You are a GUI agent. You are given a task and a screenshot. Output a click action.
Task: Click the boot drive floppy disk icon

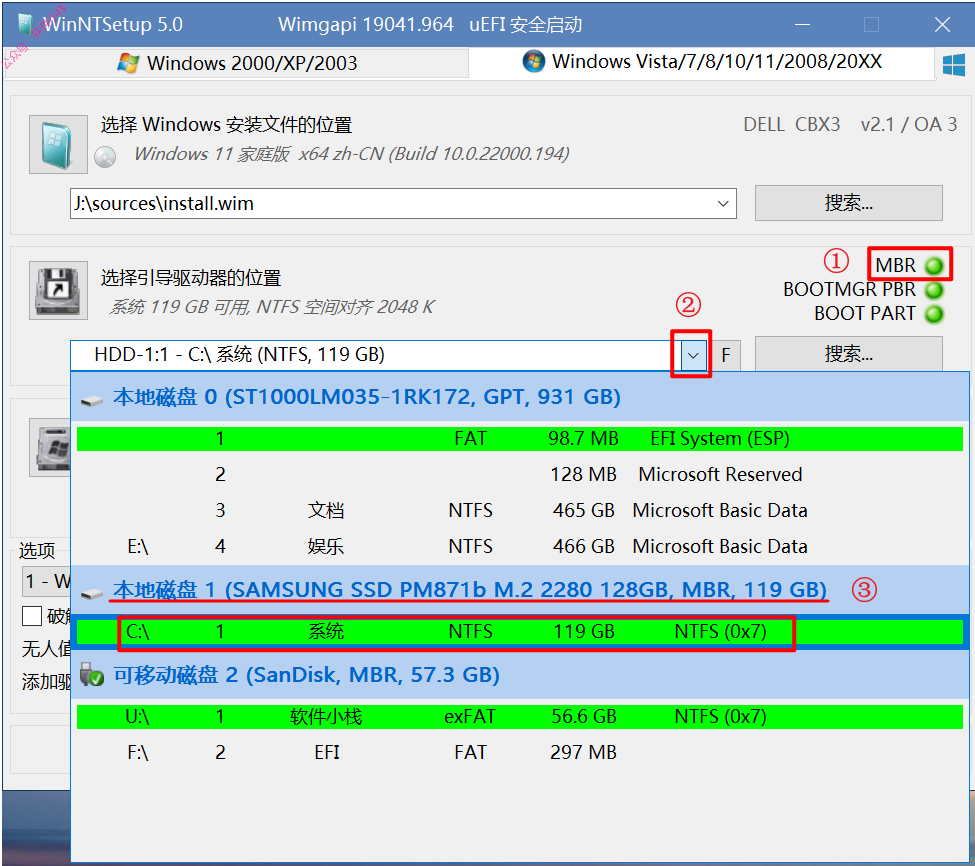pos(58,290)
